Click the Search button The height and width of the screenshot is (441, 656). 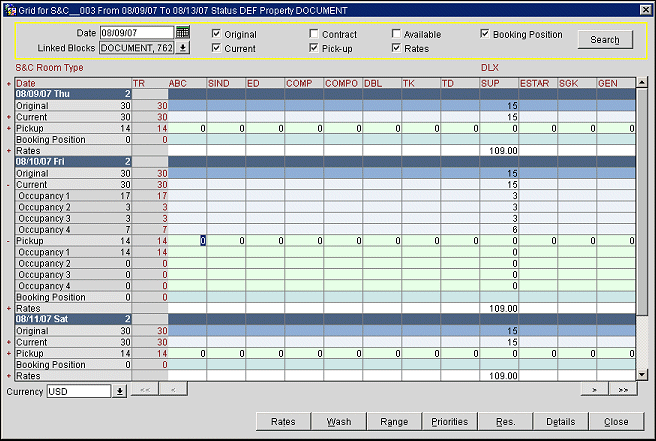point(604,40)
